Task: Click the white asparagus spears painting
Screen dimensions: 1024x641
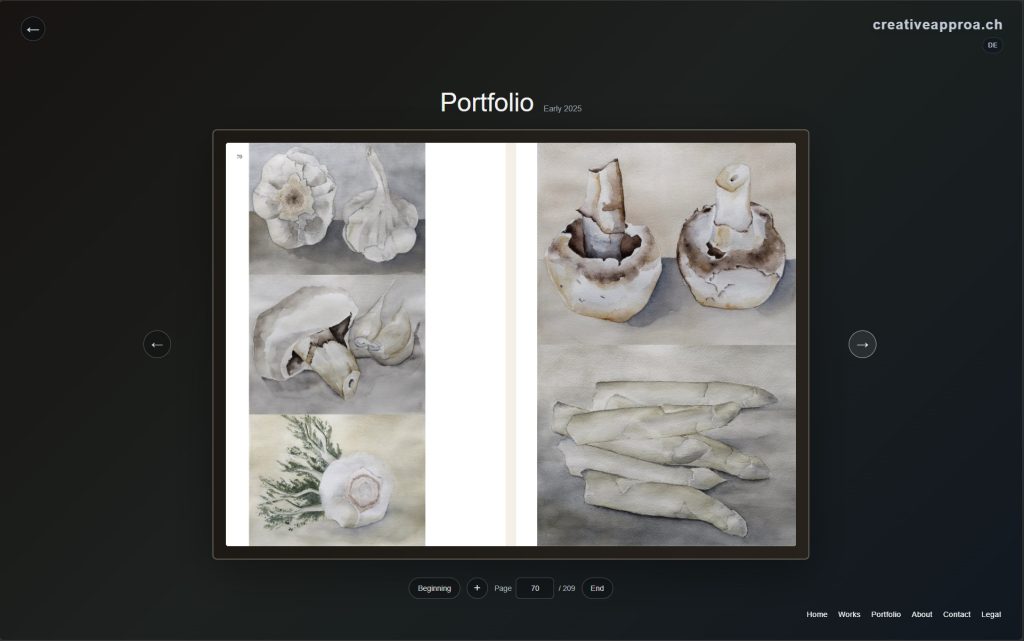Action: [666, 445]
